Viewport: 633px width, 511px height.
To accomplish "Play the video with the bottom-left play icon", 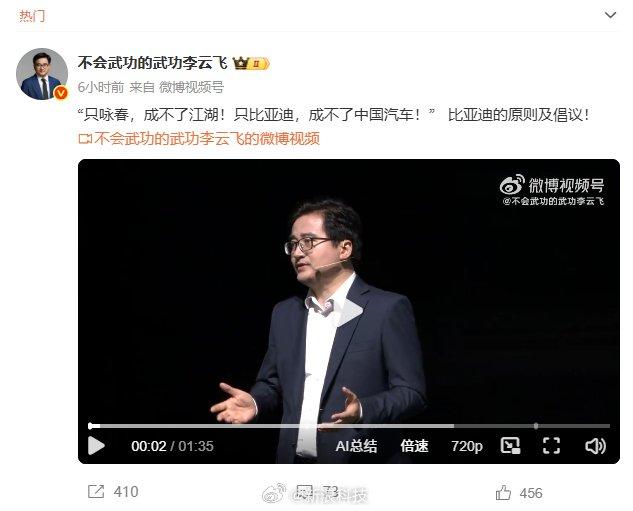I will 96,446.
